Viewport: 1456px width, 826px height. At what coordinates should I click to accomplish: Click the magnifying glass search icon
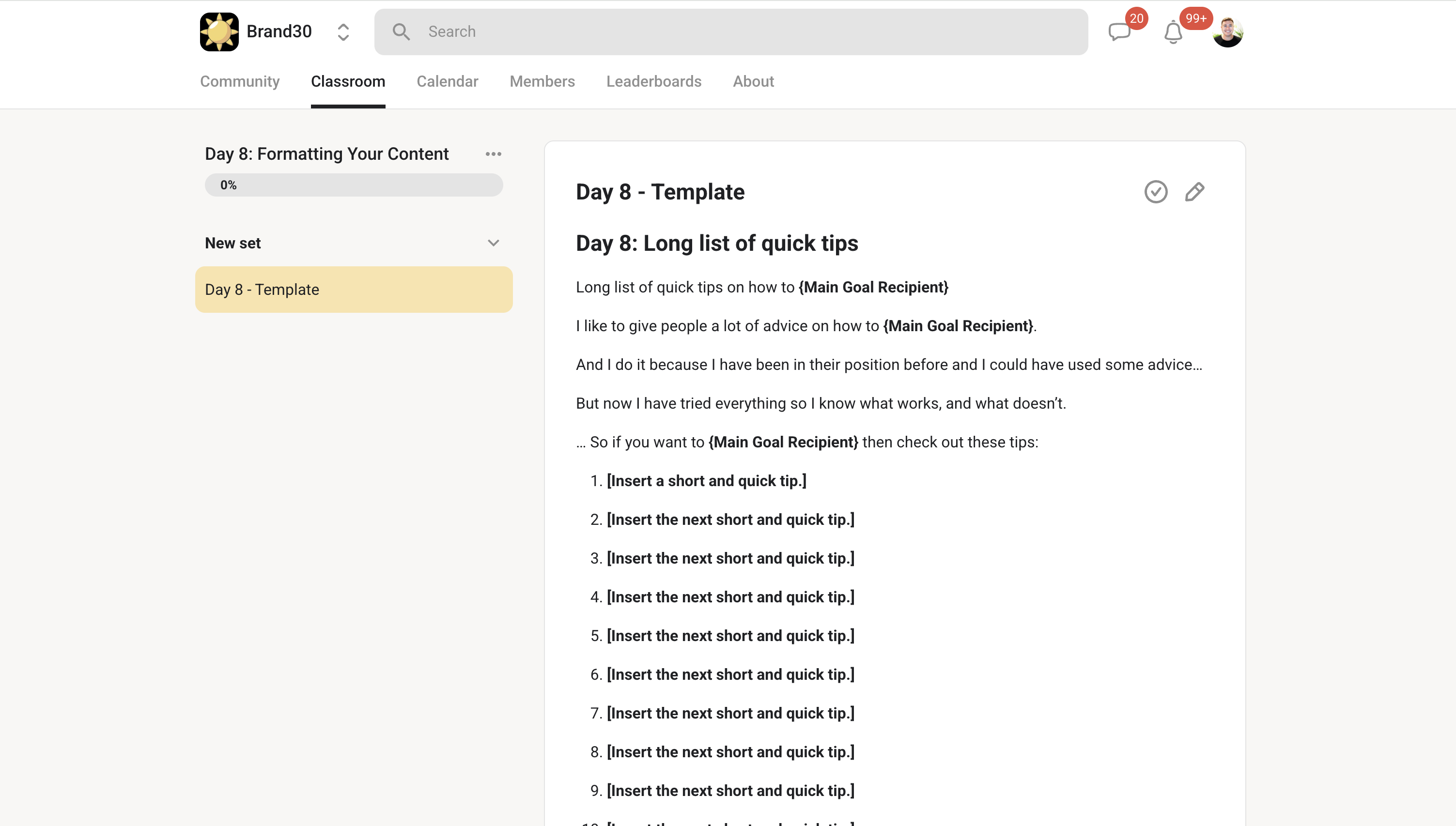(401, 32)
